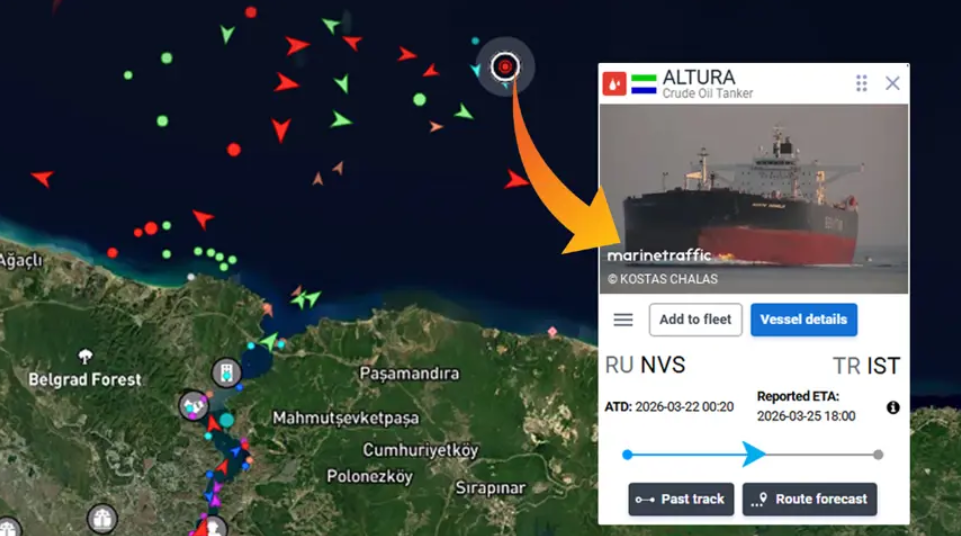This screenshot has height=536, width=961.
Task: Click the Sierra Leone flag icon
Action: click(644, 84)
